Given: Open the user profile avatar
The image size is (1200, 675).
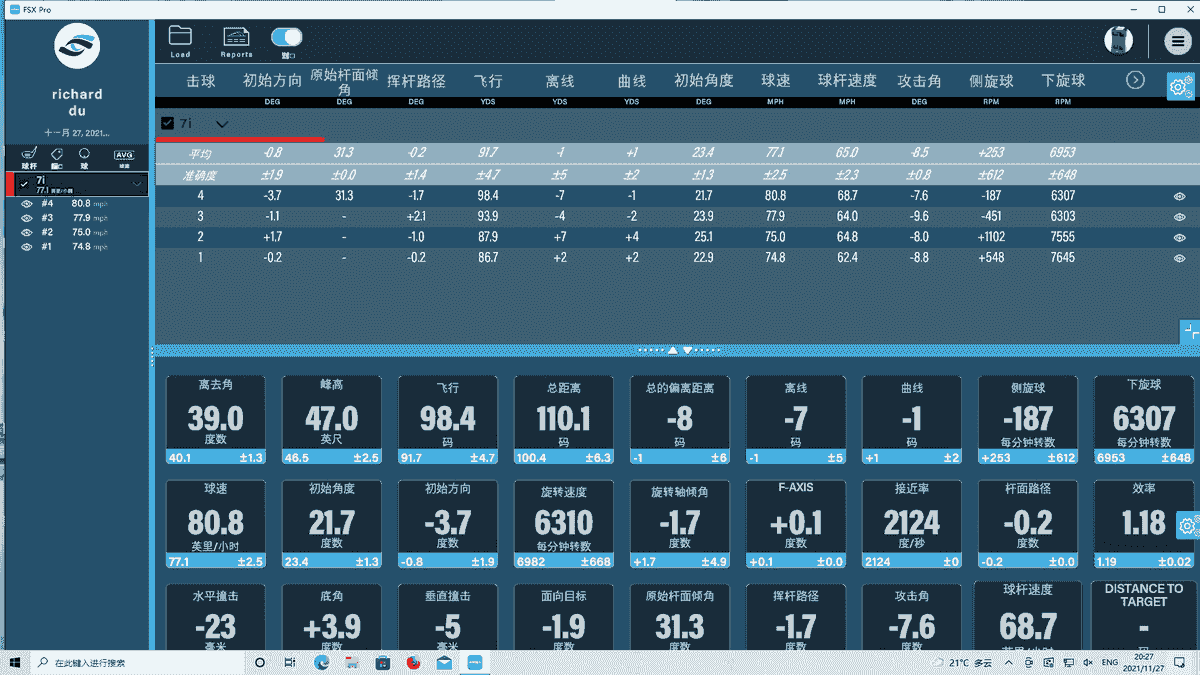Looking at the screenshot, I should pyautogui.click(x=1118, y=41).
